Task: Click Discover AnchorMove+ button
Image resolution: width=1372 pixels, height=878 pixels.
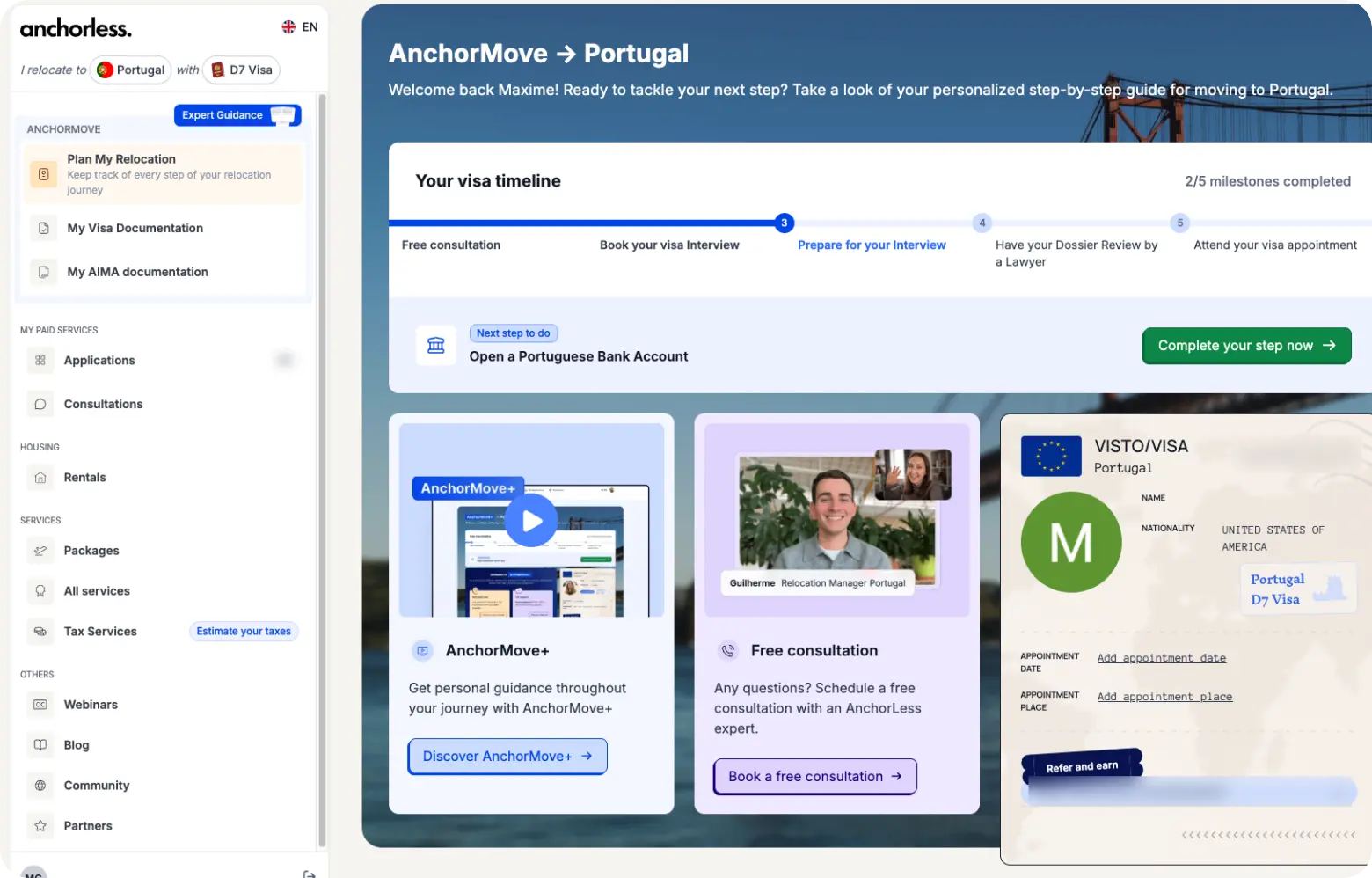Action: (507, 757)
